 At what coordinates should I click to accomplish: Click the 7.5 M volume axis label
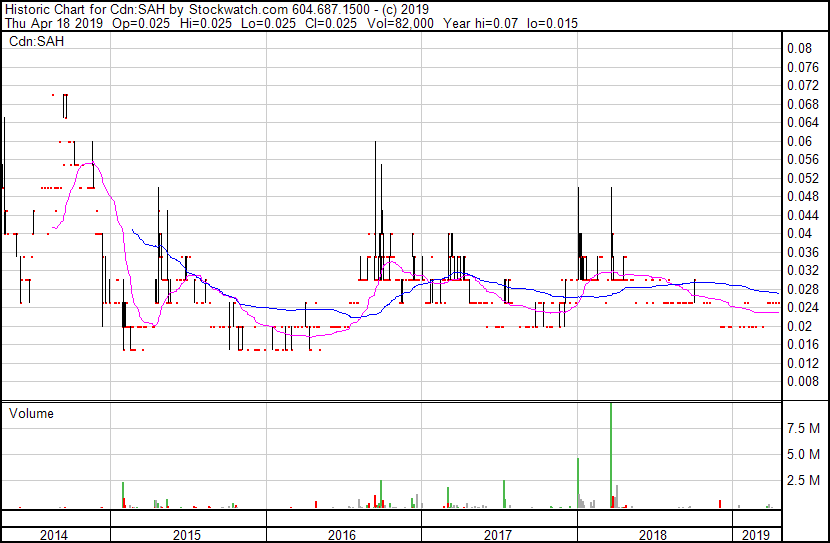tap(803, 428)
